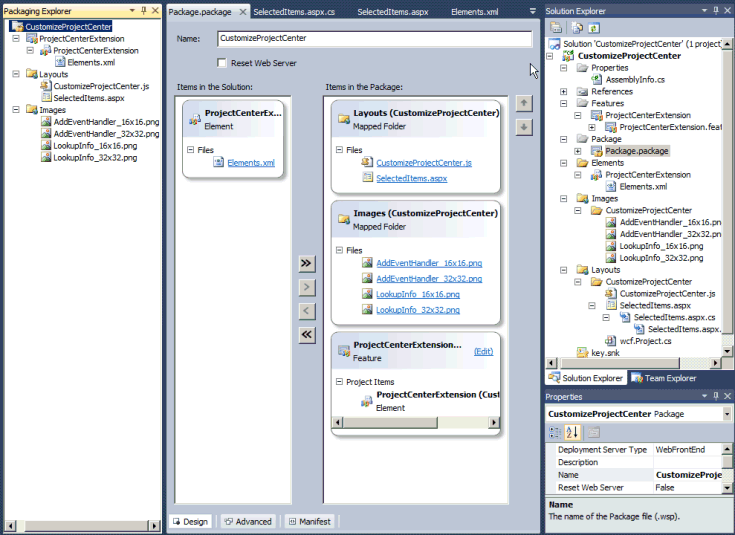Click Refresh icon in Solution Explorer toolbar

tap(594, 28)
